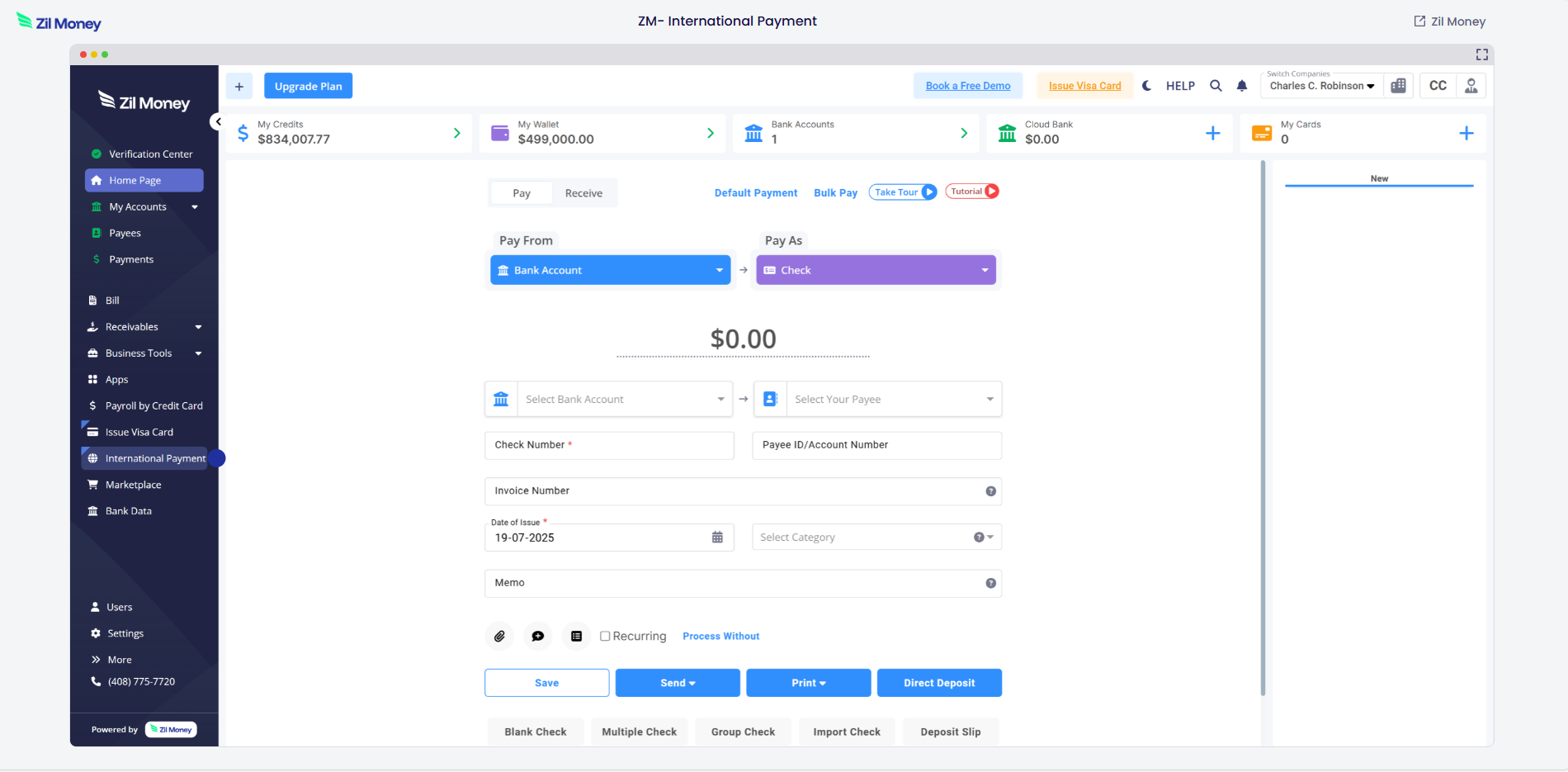Add a new Cloud Bank account

tap(1212, 134)
